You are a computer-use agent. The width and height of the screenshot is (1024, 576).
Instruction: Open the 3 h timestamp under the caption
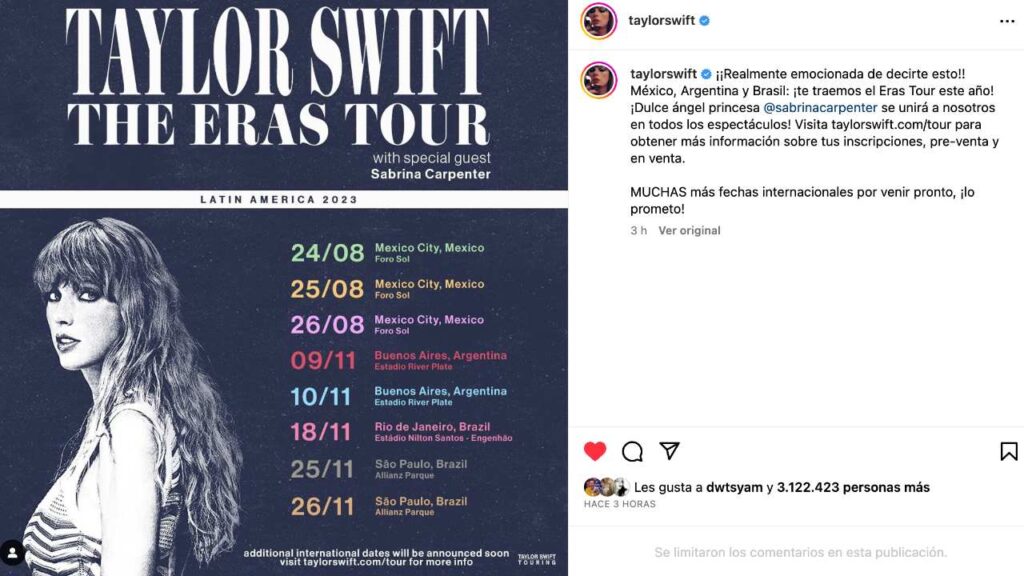click(639, 231)
